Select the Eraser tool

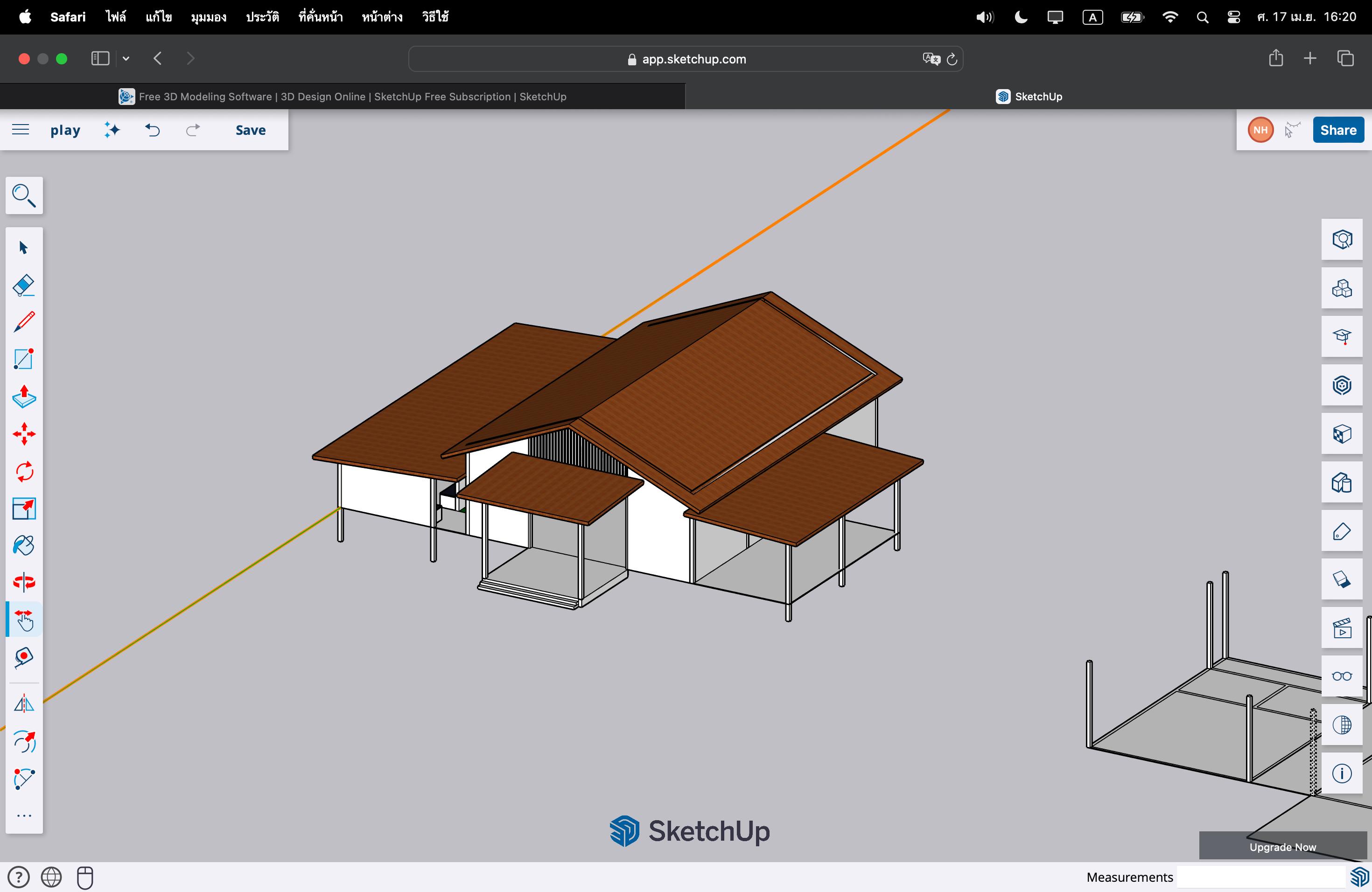(24, 285)
